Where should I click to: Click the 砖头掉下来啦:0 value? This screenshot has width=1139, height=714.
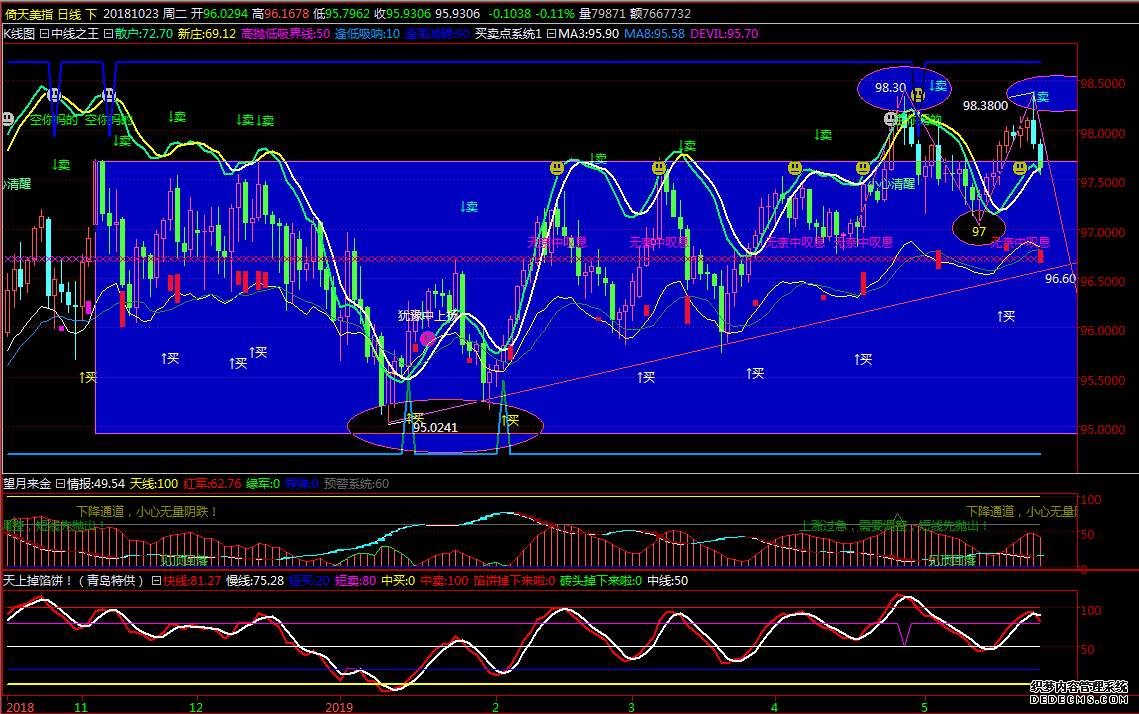click(x=601, y=580)
